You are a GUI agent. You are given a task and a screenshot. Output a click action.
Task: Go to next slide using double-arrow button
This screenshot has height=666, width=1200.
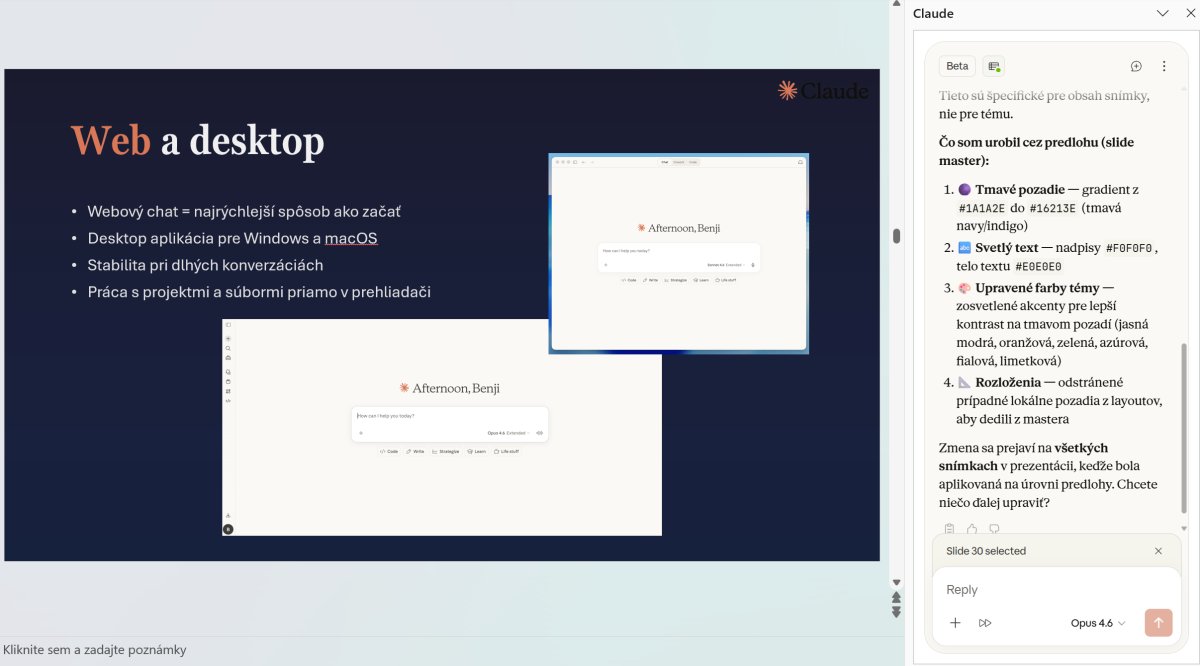pyautogui.click(x=896, y=612)
